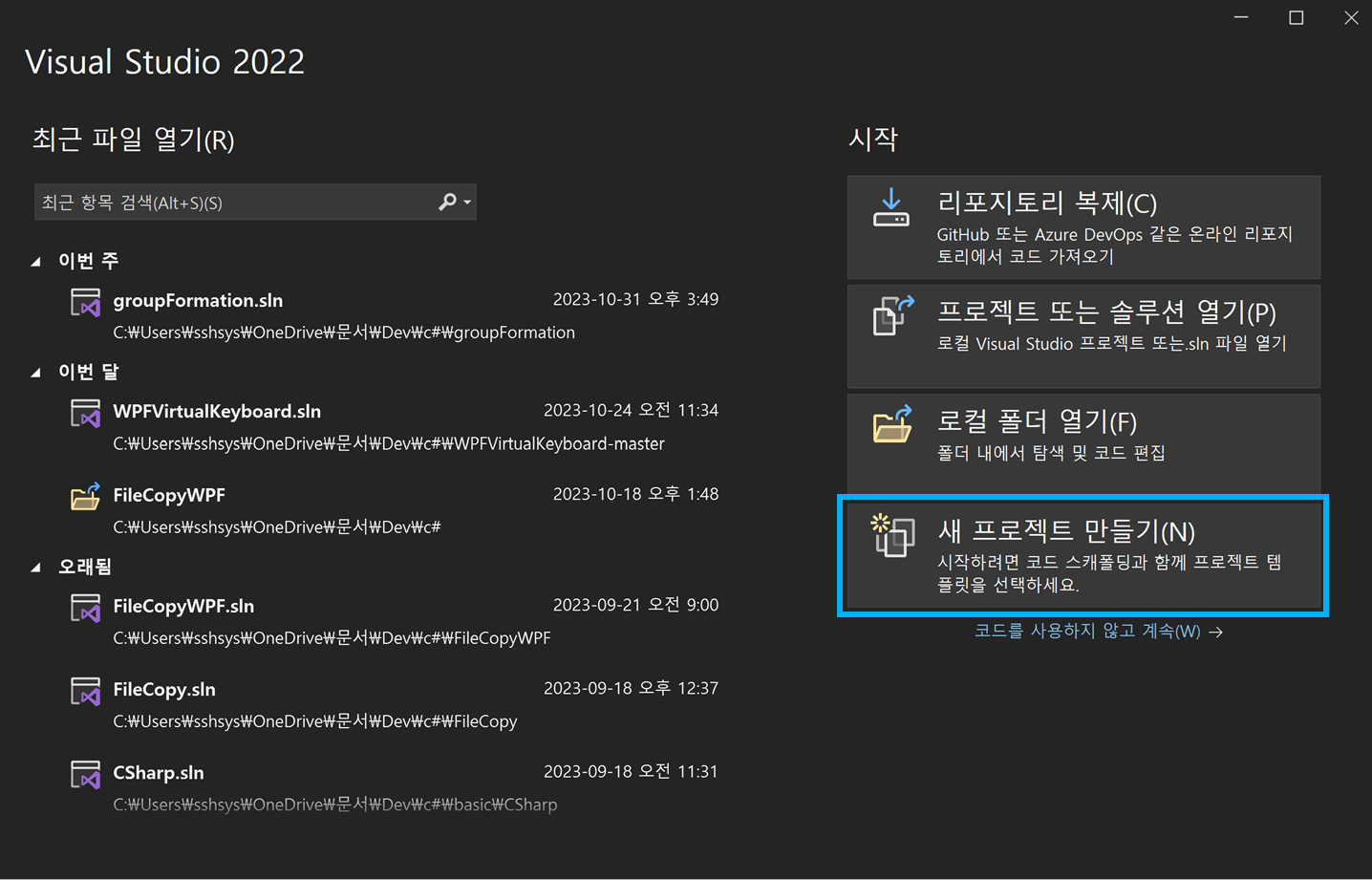Click the path ending in basic\CSharp
This screenshot has height=880, width=1372.
335,805
